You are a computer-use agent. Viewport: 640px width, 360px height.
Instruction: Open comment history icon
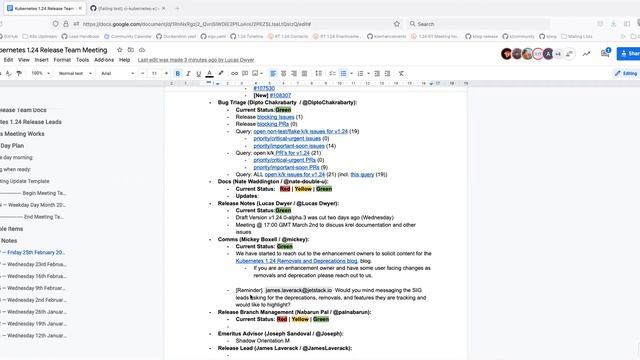click(x=605, y=53)
